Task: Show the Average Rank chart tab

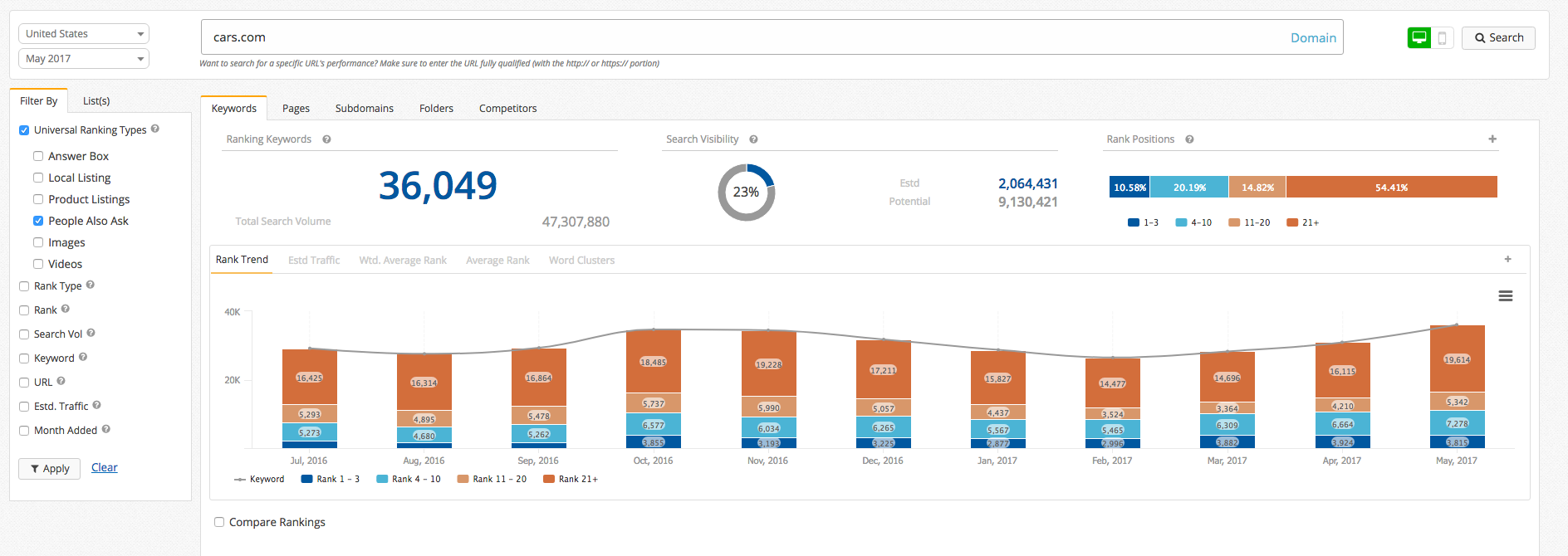Action: 497,260
